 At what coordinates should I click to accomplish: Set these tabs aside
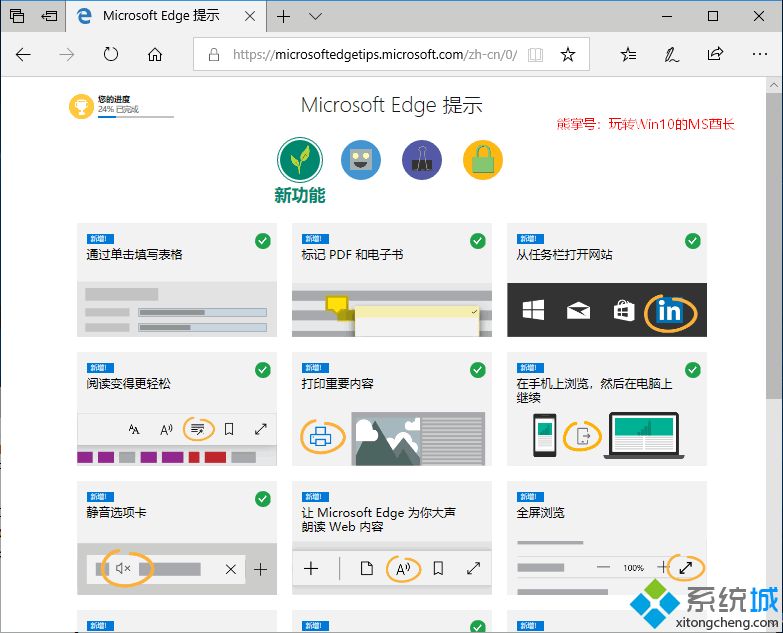click(x=49, y=16)
